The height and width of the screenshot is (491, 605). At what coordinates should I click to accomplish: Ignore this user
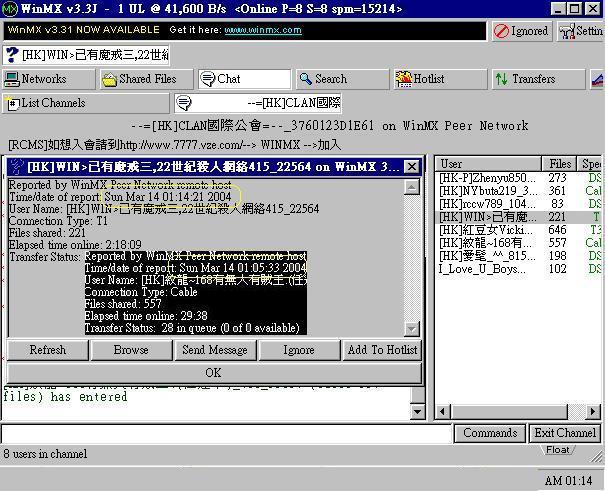(x=299, y=350)
